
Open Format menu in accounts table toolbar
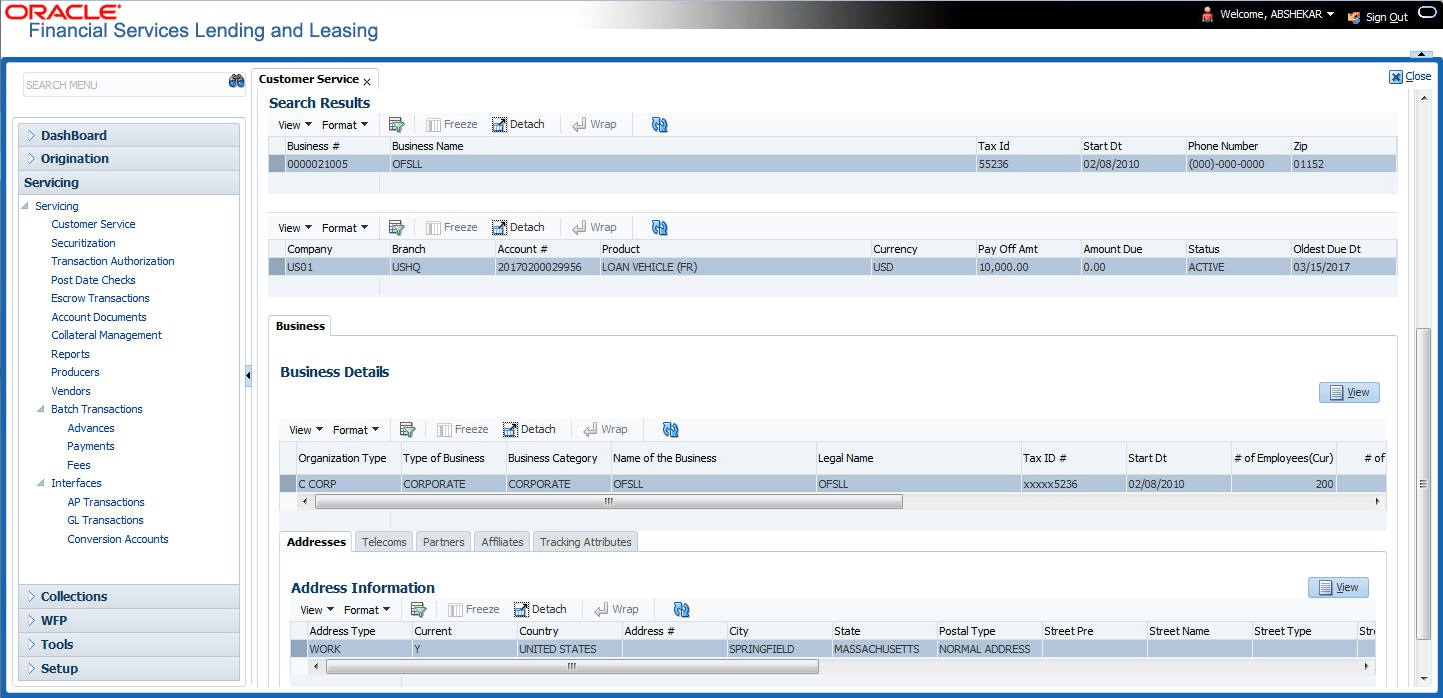[x=344, y=228]
